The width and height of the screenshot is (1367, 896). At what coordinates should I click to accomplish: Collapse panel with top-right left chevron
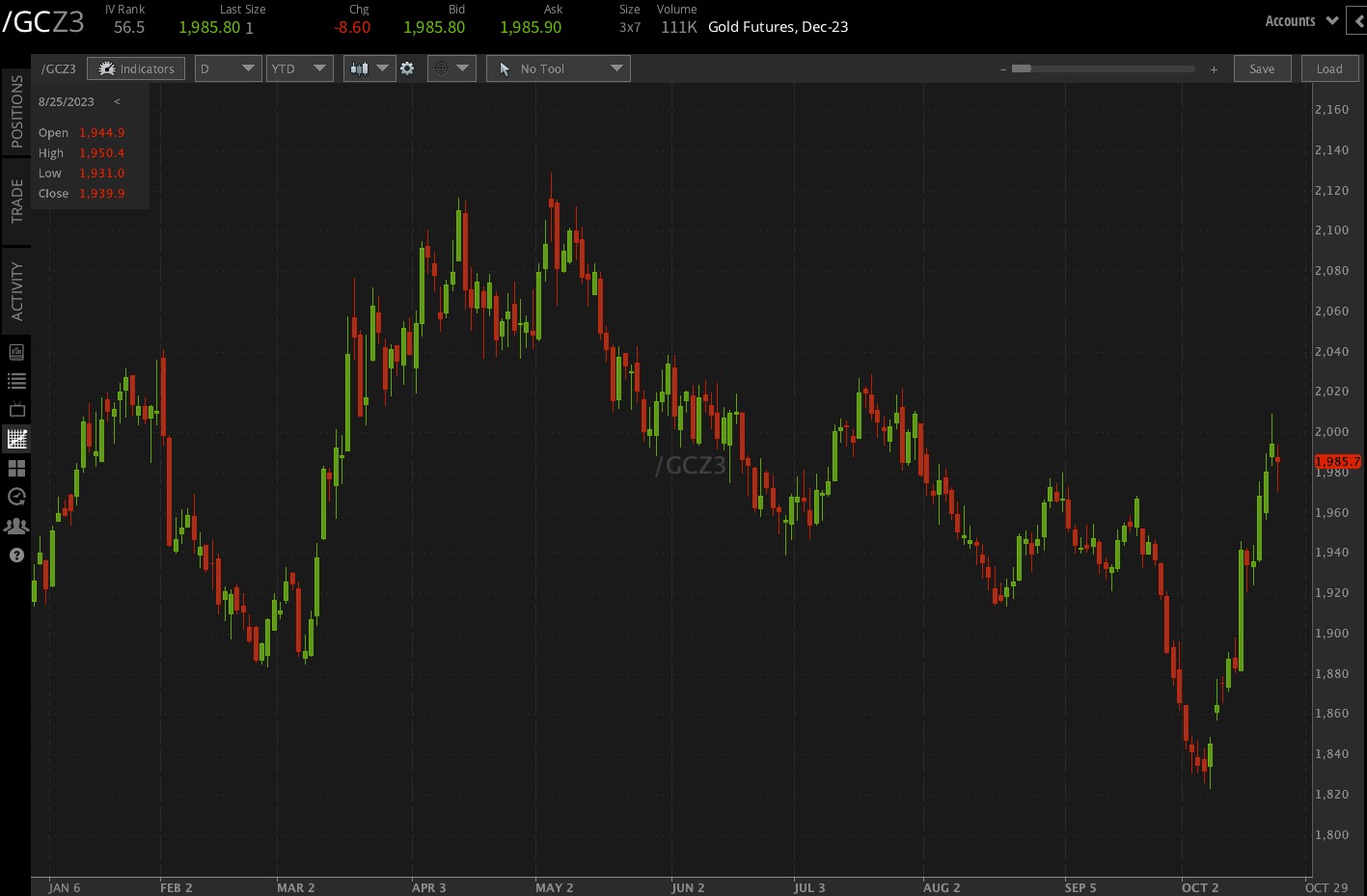1357,20
